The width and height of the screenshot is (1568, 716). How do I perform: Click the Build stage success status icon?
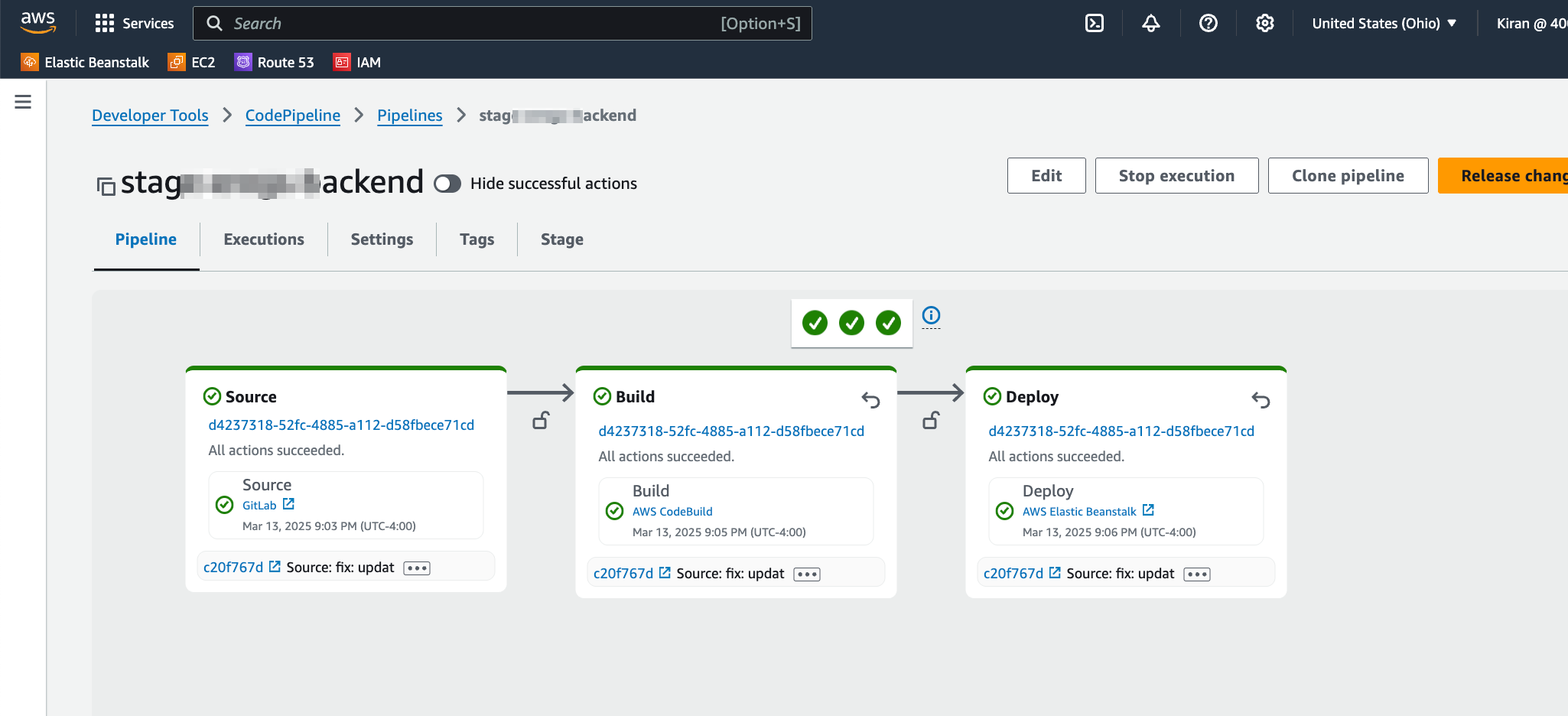tap(602, 396)
